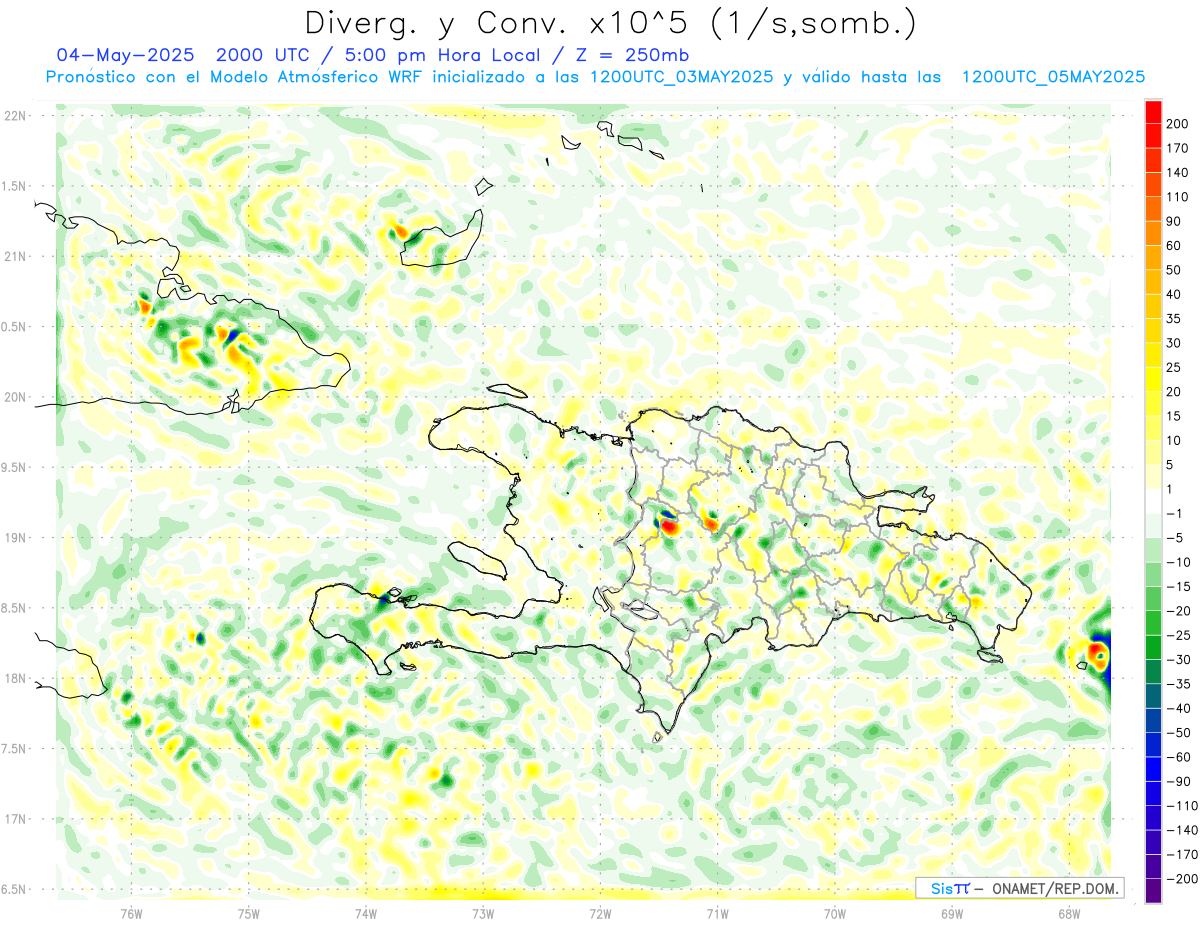This screenshot has height=927, width=1200.
Task: Click the '-5' colorbar label
Action: 1176,538
